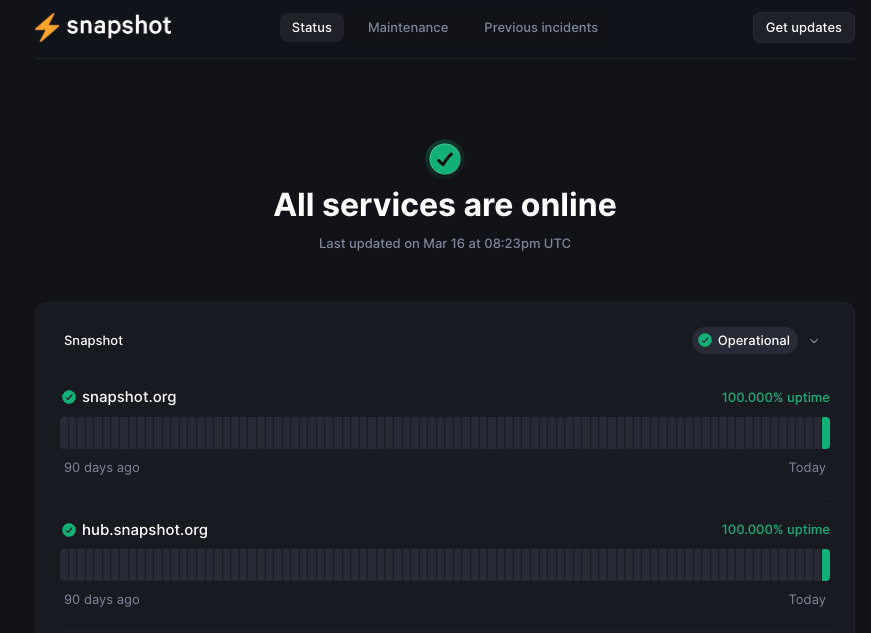Image resolution: width=871 pixels, height=633 pixels.
Task: Collapse the Snapshot group with chevron
Action: pos(814,341)
